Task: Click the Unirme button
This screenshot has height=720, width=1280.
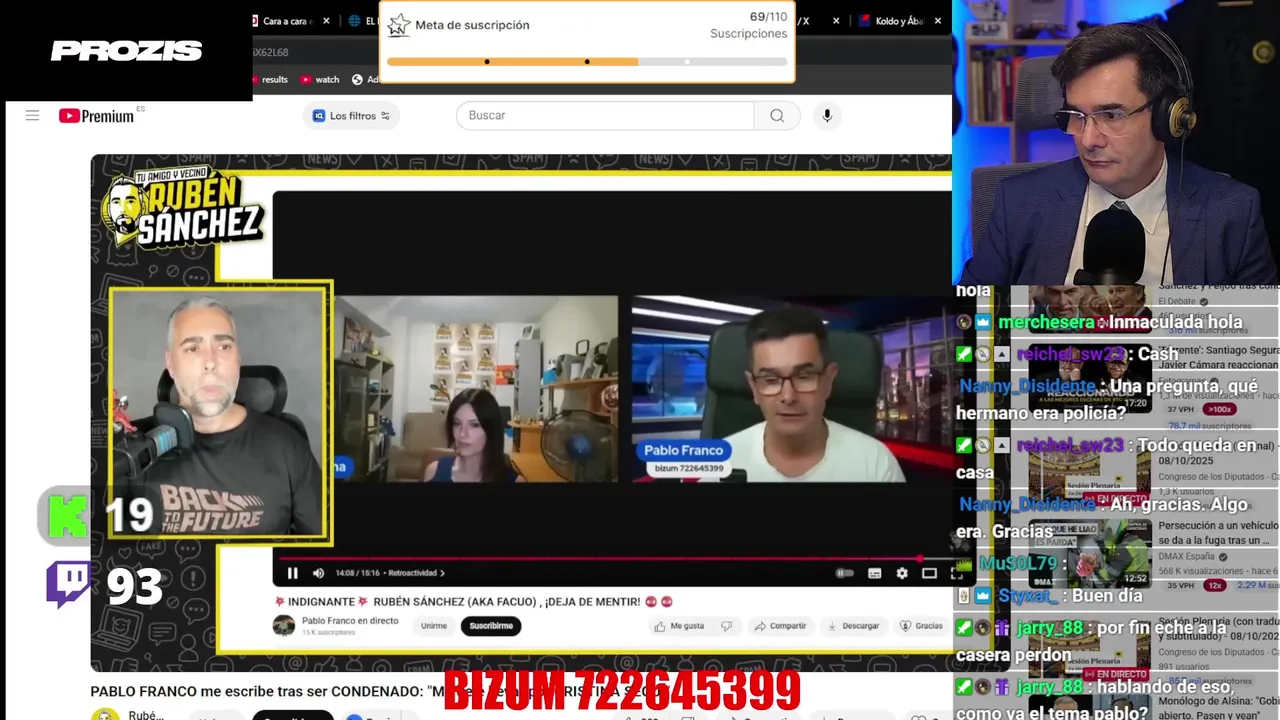Action: [x=434, y=626]
